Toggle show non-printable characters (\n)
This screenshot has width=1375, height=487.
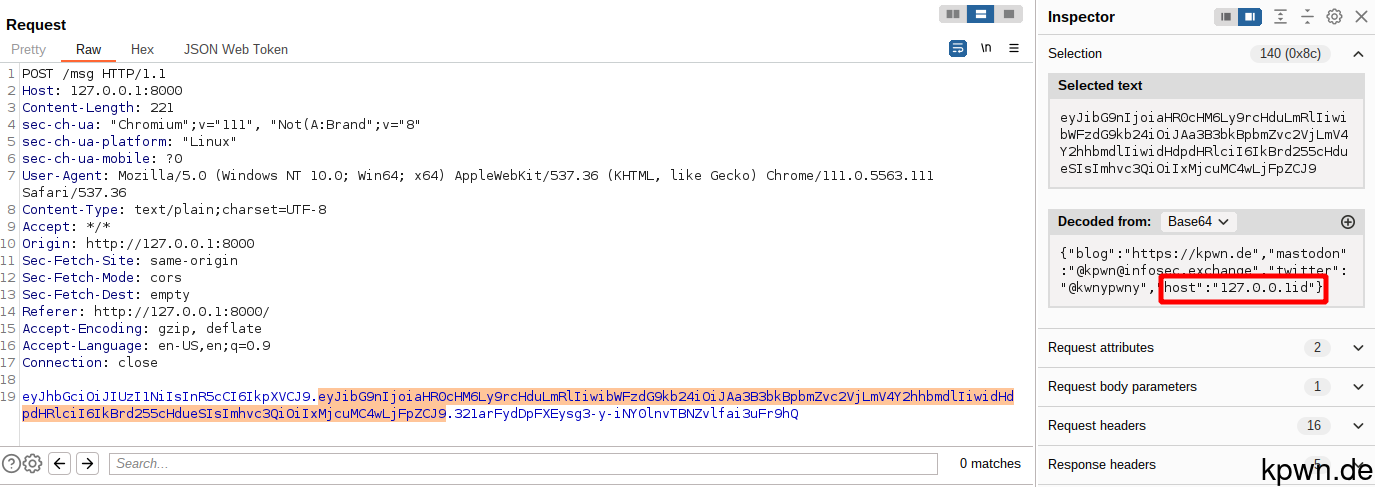point(986,48)
